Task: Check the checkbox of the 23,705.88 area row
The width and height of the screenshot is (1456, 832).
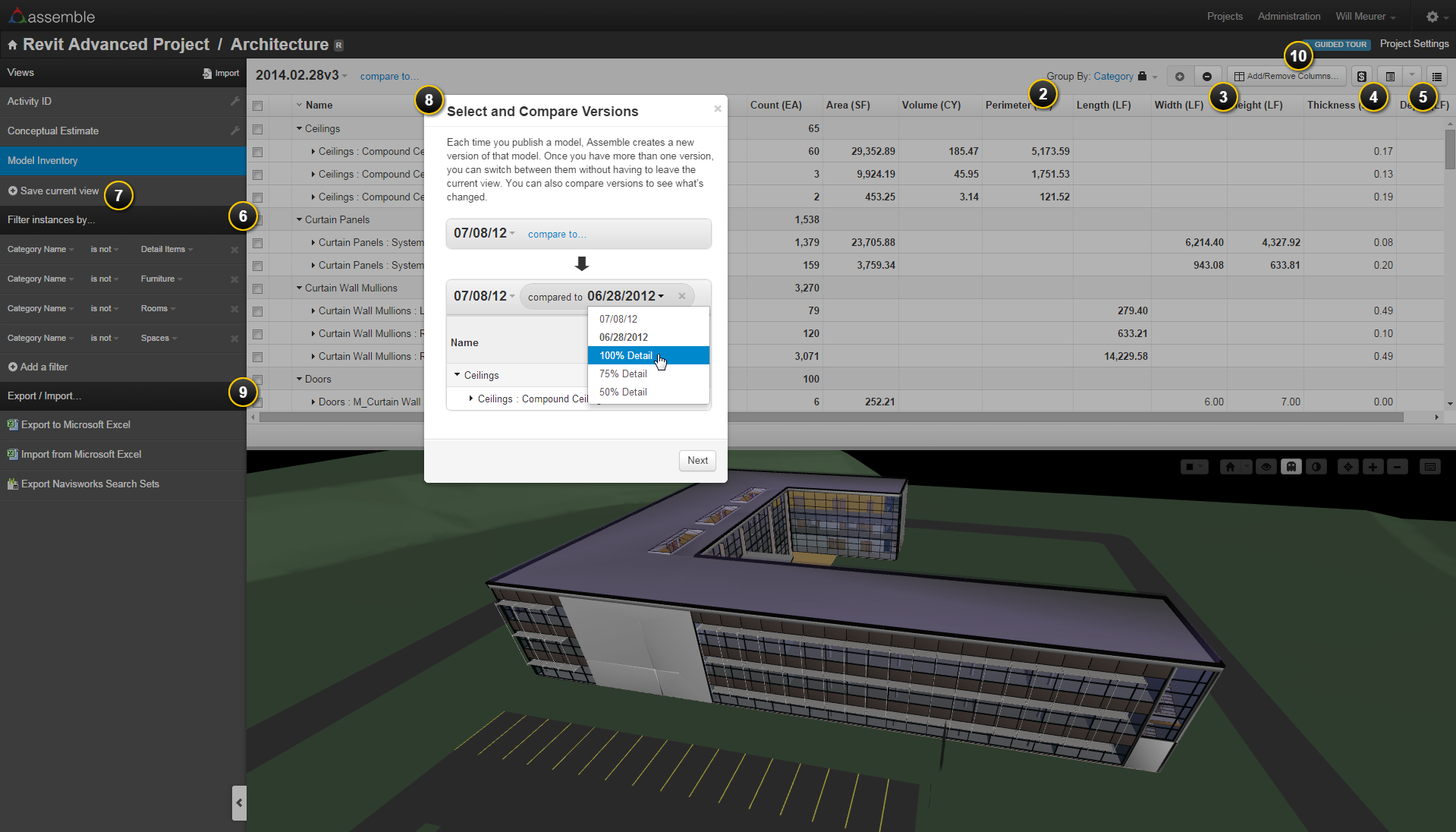Action: coord(258,243)
